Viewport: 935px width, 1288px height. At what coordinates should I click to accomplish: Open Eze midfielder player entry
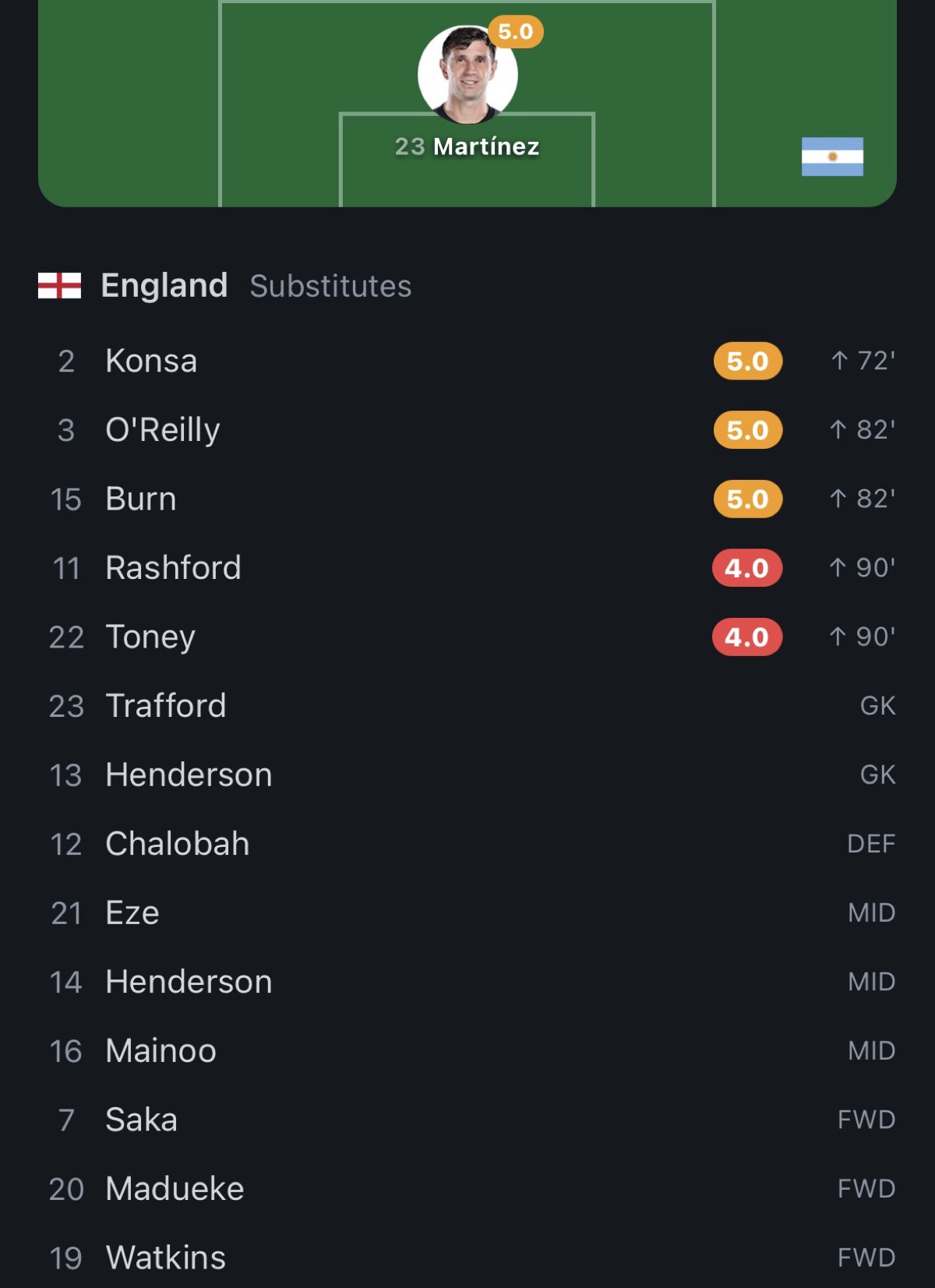point(467,912)
